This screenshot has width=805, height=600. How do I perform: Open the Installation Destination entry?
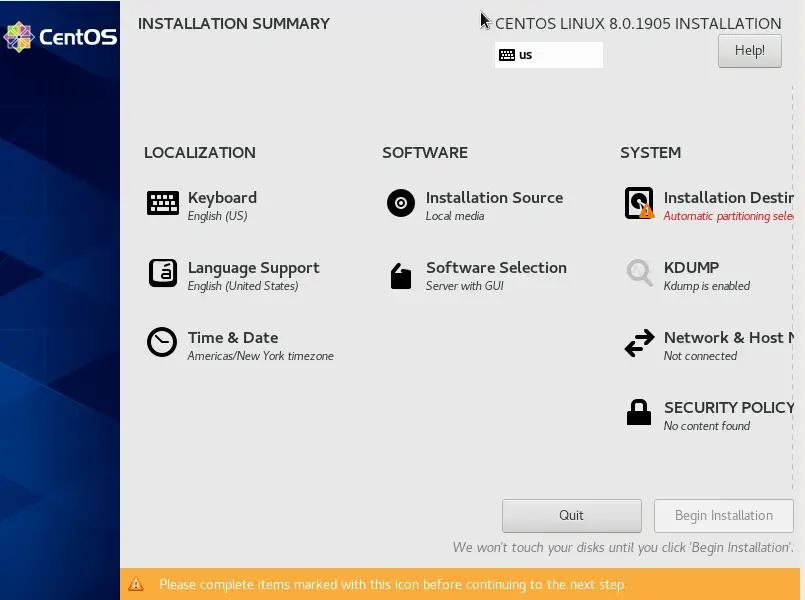709,205
